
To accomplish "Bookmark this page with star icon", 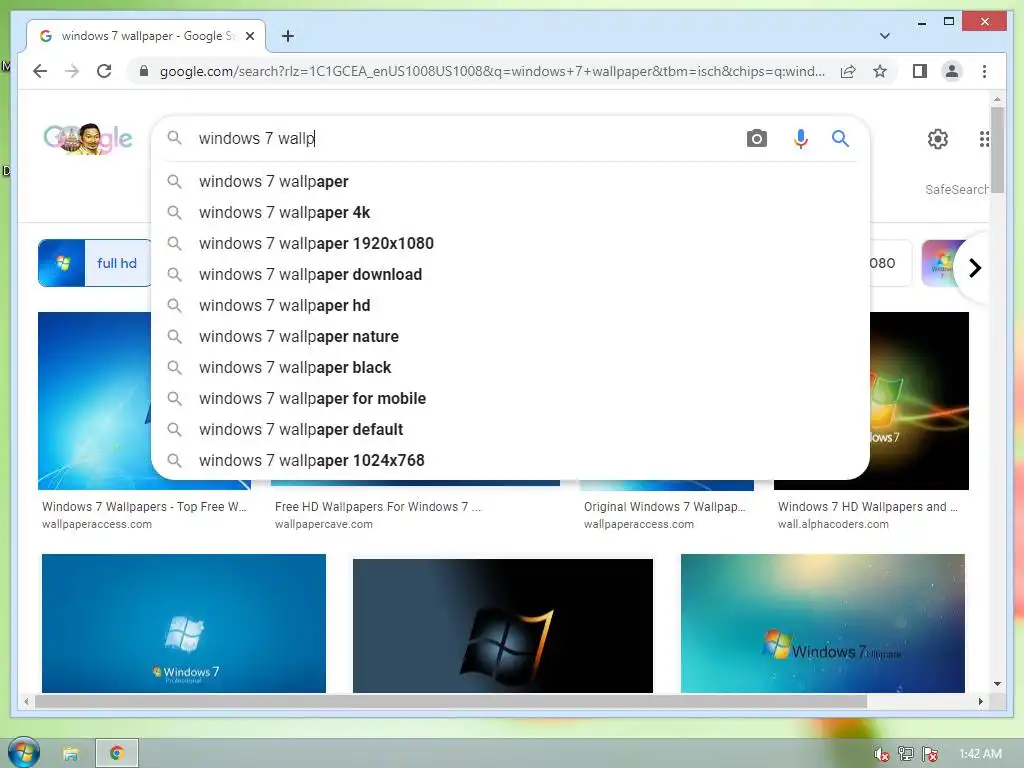I will [x=880, y=71].
